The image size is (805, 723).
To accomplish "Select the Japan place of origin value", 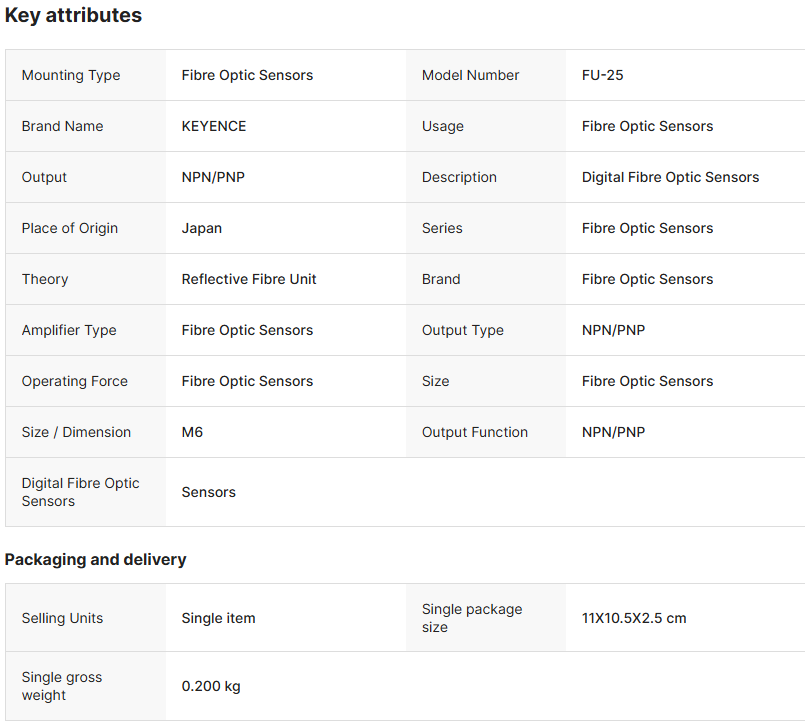I will [201, 228].
